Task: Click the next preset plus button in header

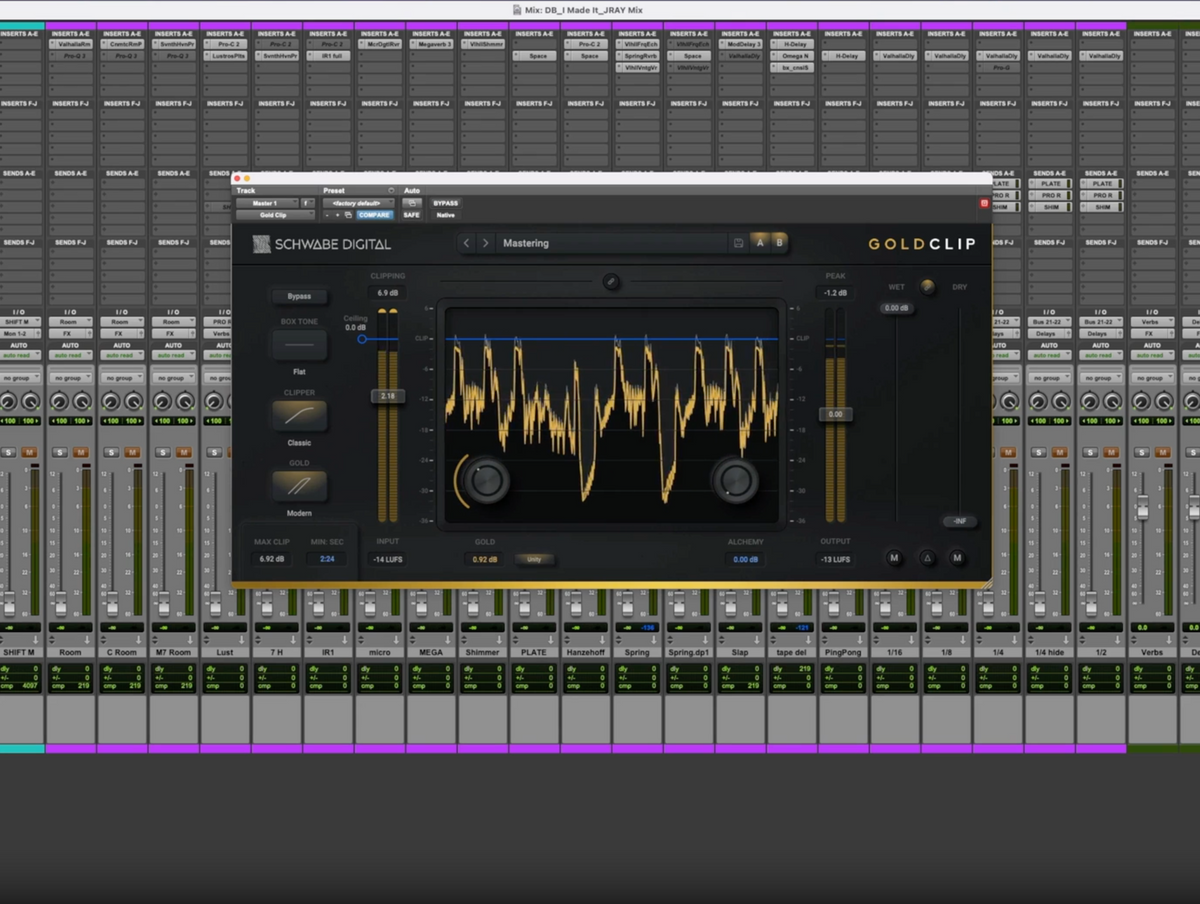Action: coord(337,215)
